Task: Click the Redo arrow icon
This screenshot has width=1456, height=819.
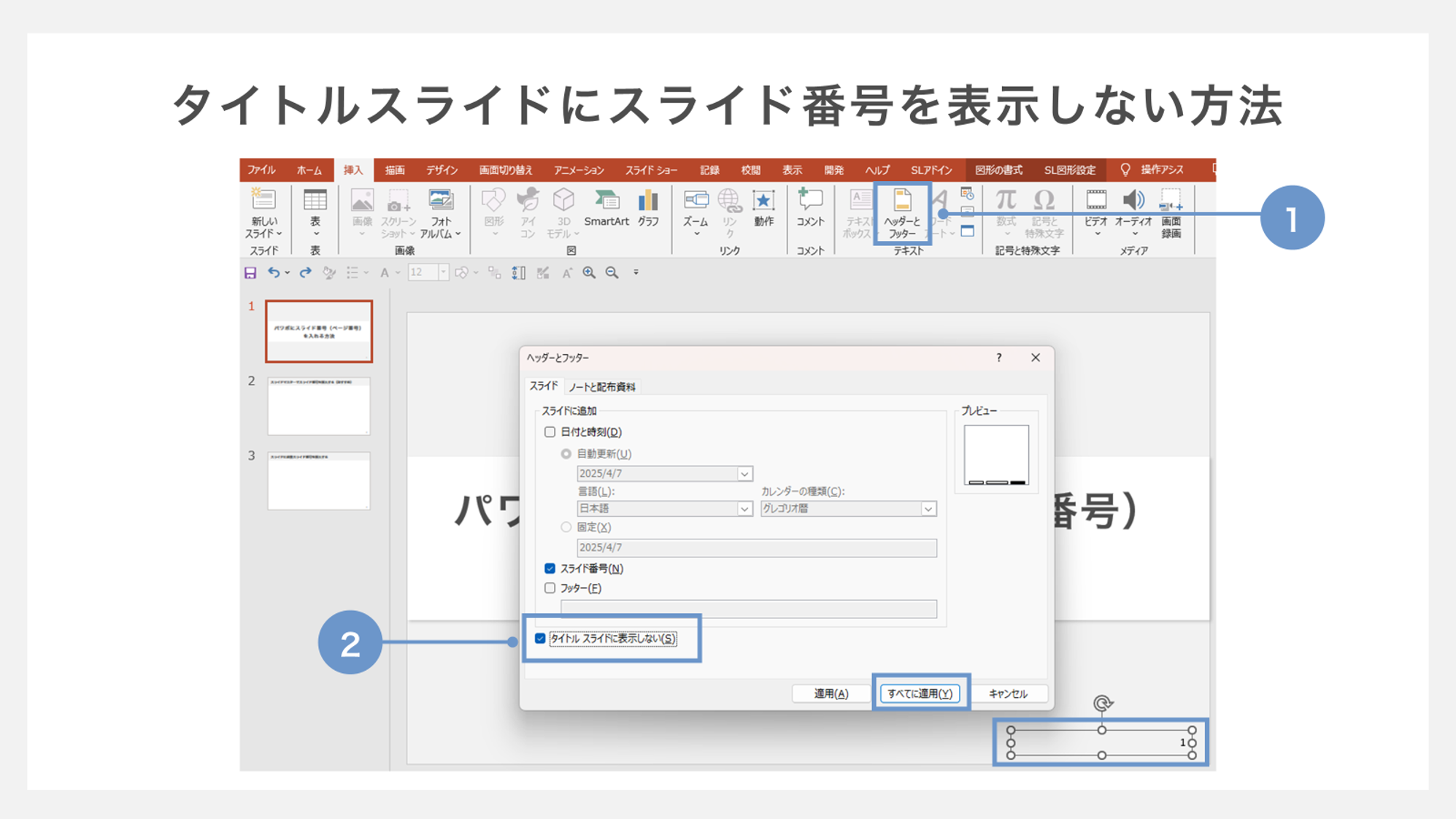Action: (305, 273)
